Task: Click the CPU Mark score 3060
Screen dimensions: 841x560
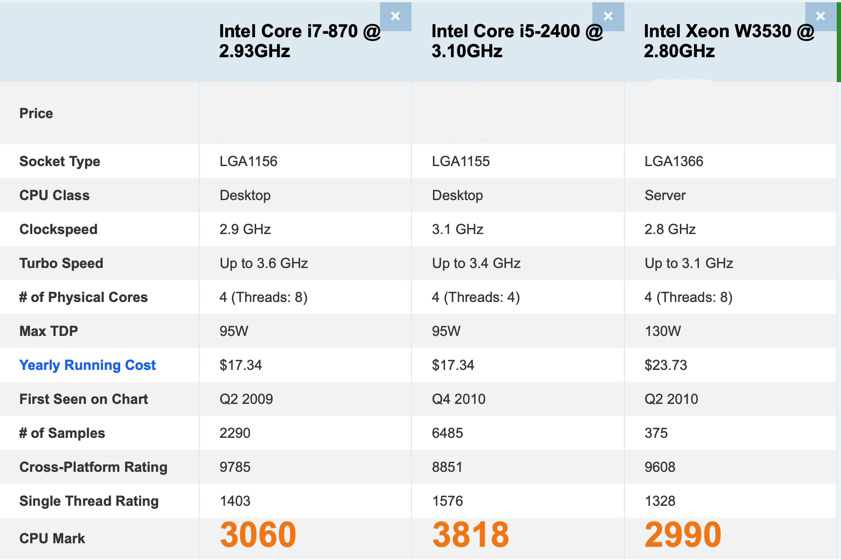Action: (258, 535)
